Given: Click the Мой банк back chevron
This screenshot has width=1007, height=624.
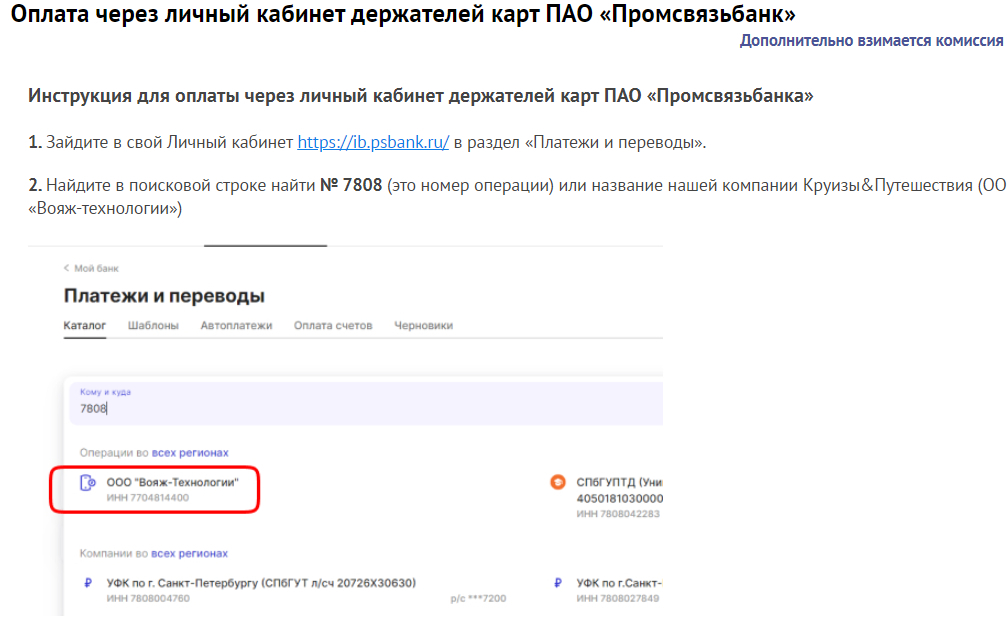Looking at the screenshot, I should click(x=66, y=268).
